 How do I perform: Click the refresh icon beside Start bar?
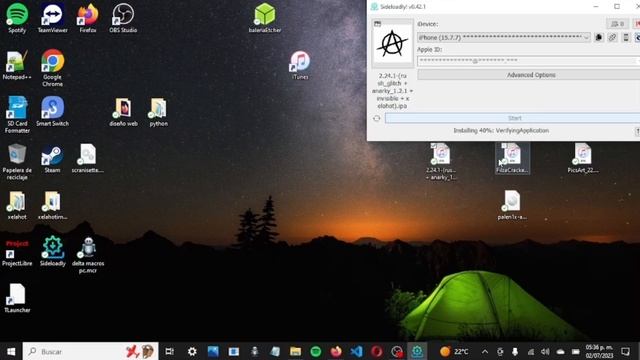coord(376,118)
